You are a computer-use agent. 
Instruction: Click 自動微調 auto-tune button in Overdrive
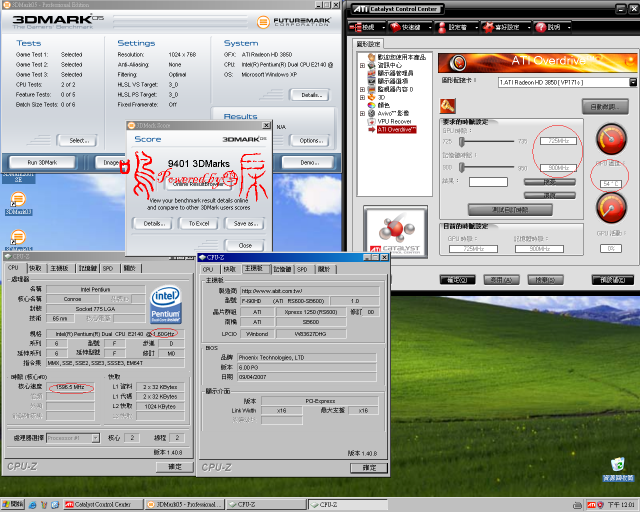605,107
